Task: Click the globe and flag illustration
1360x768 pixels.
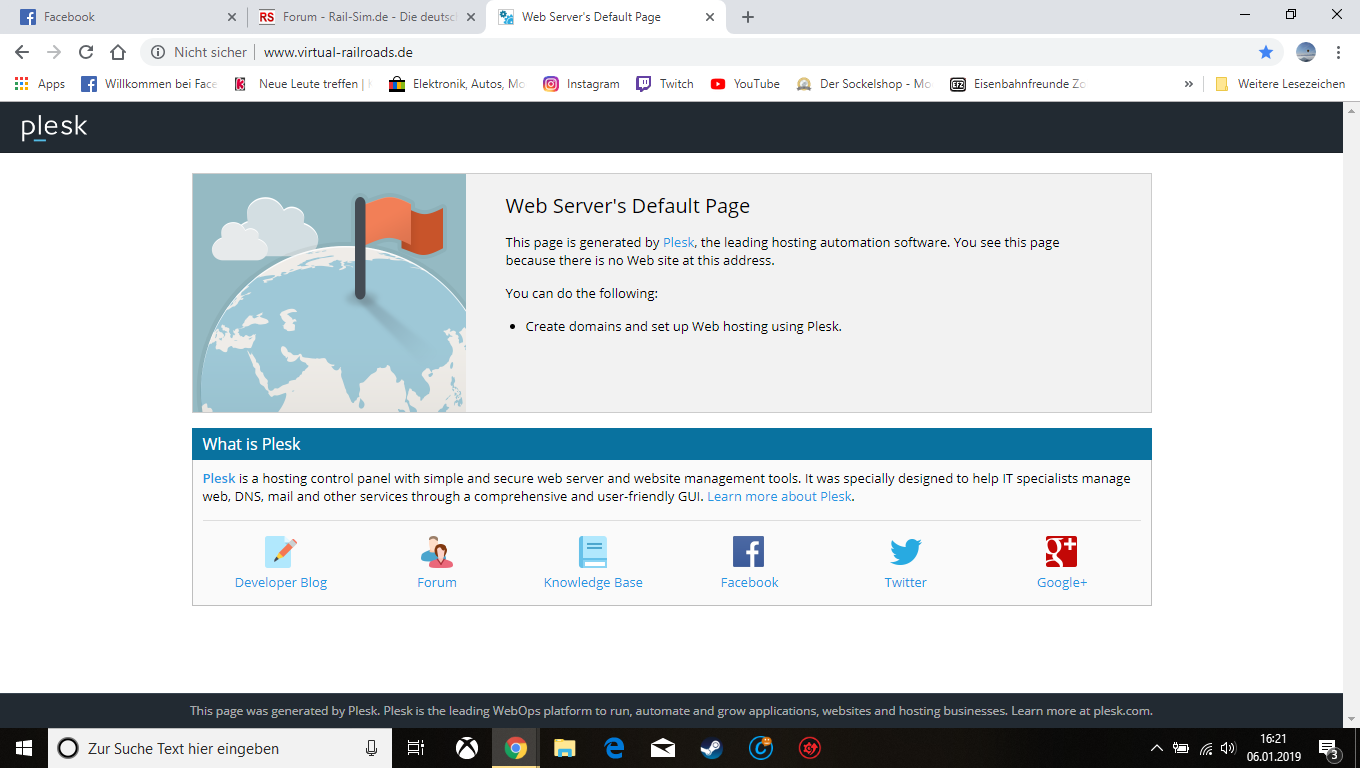Action: (329, 293)
